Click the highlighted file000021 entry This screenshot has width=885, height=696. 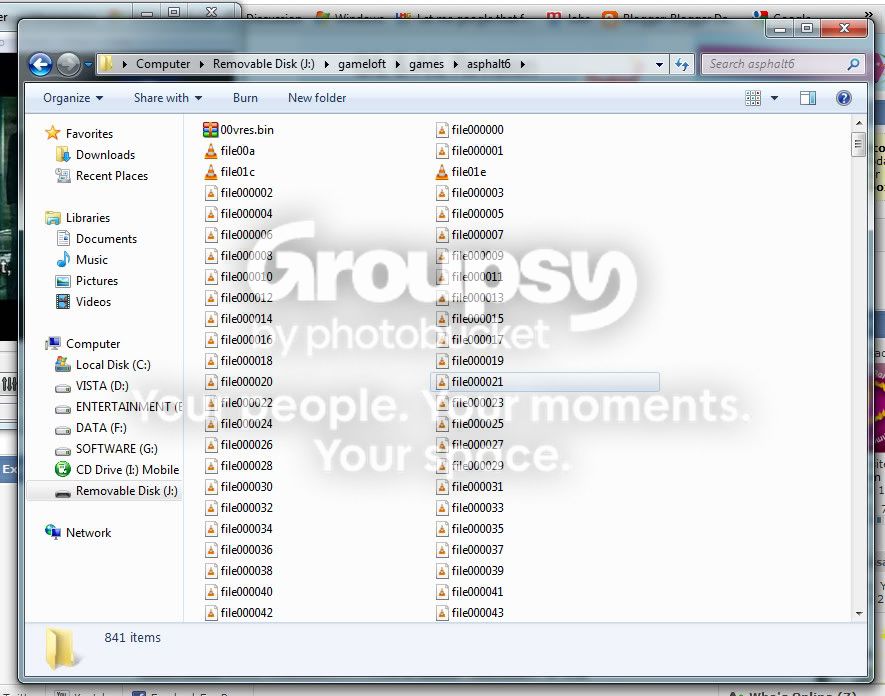[x=545, y=382]
